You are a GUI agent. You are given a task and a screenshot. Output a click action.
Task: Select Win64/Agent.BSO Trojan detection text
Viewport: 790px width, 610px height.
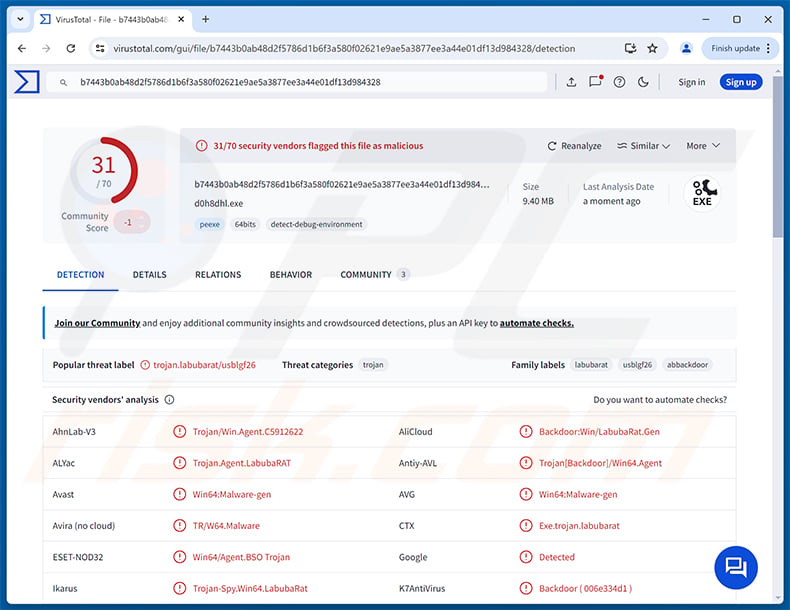241,557
